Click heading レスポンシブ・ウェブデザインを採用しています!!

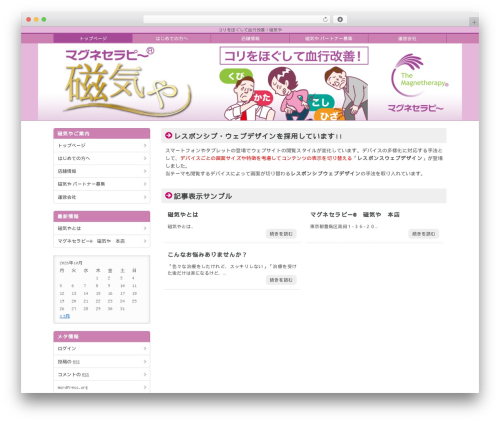tap(258, 136)
